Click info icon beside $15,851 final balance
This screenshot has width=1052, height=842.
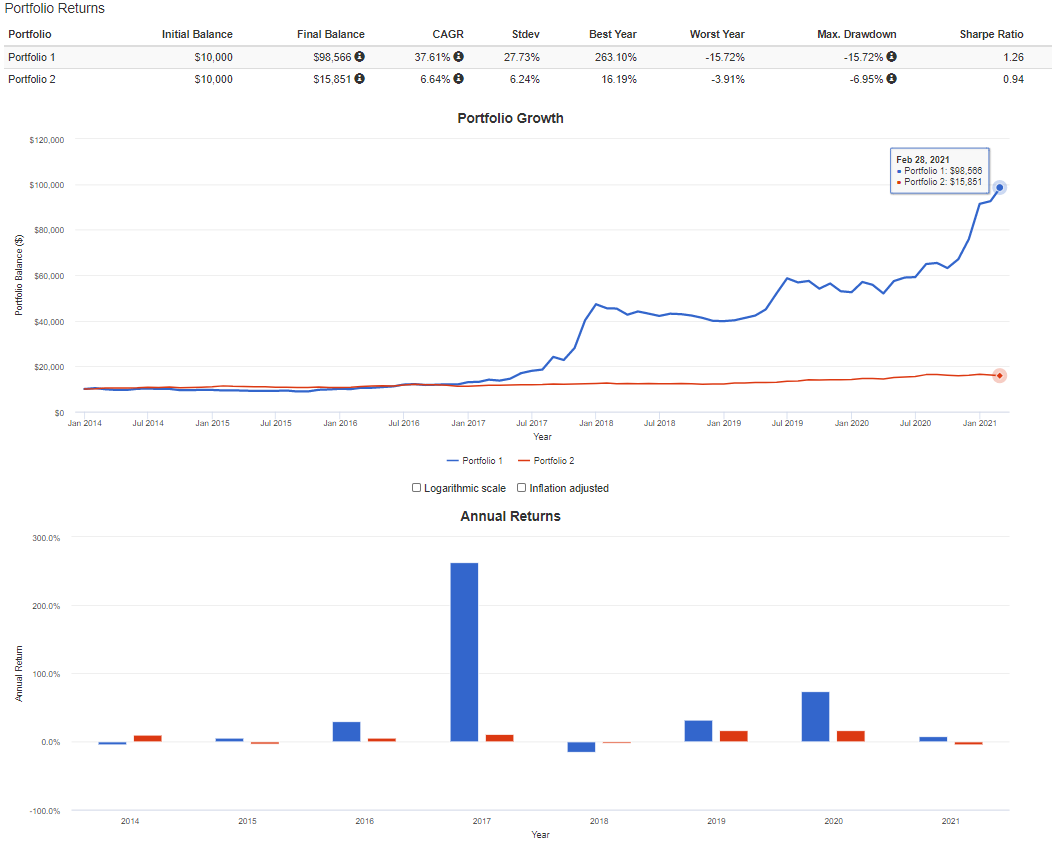(x=360, y=79)
